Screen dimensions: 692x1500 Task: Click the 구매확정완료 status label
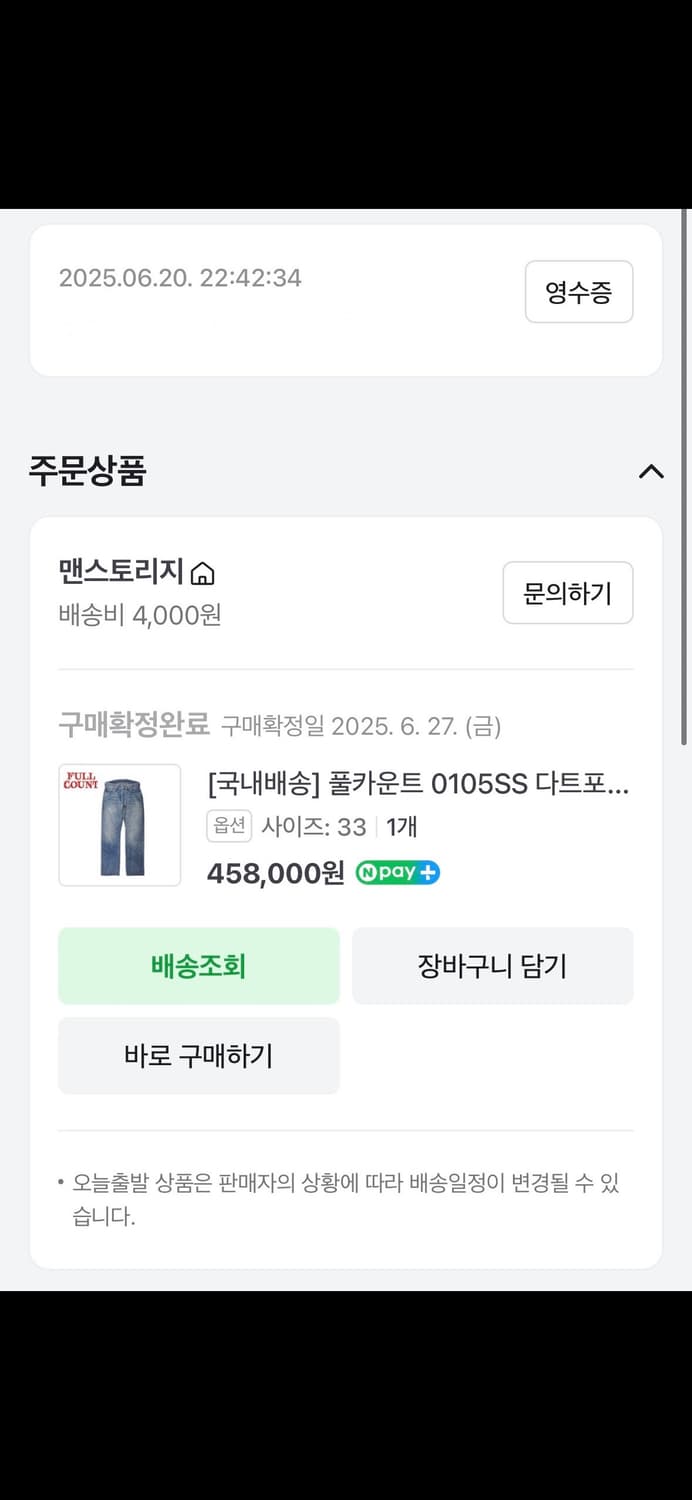tap(134, 725)
